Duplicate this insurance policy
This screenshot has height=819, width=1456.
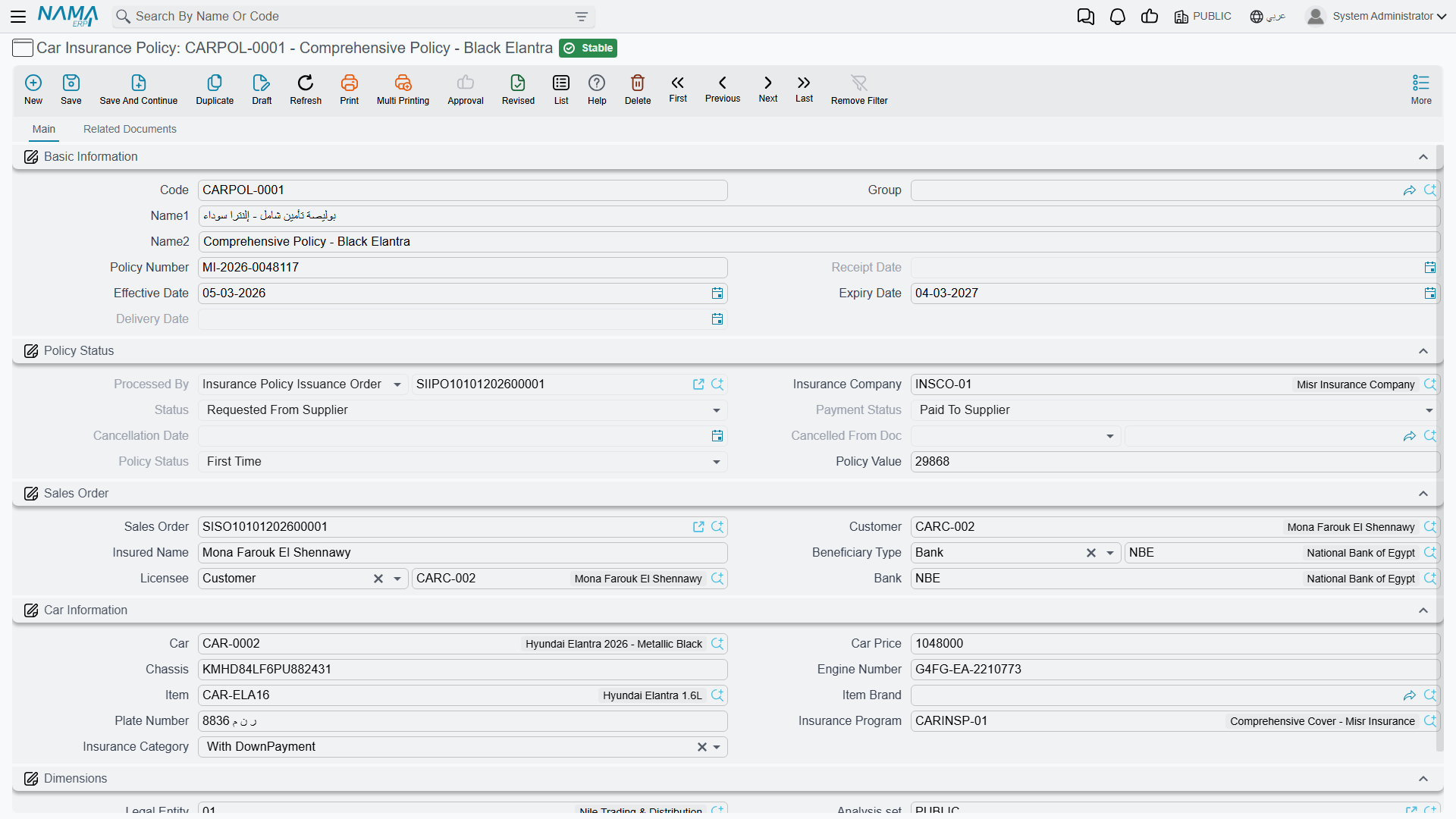215,89
